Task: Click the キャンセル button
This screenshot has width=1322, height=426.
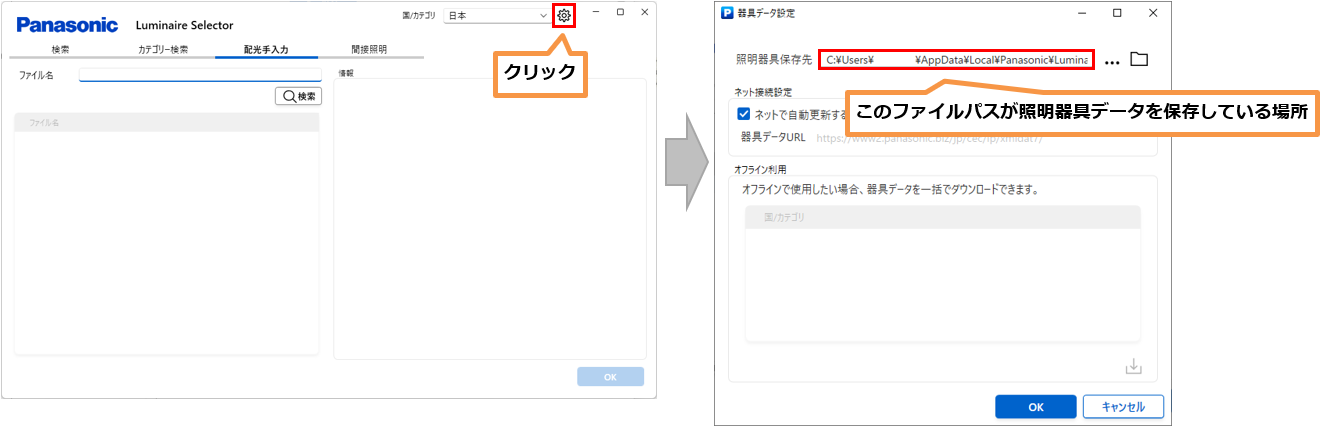Action: (1122, 407)
